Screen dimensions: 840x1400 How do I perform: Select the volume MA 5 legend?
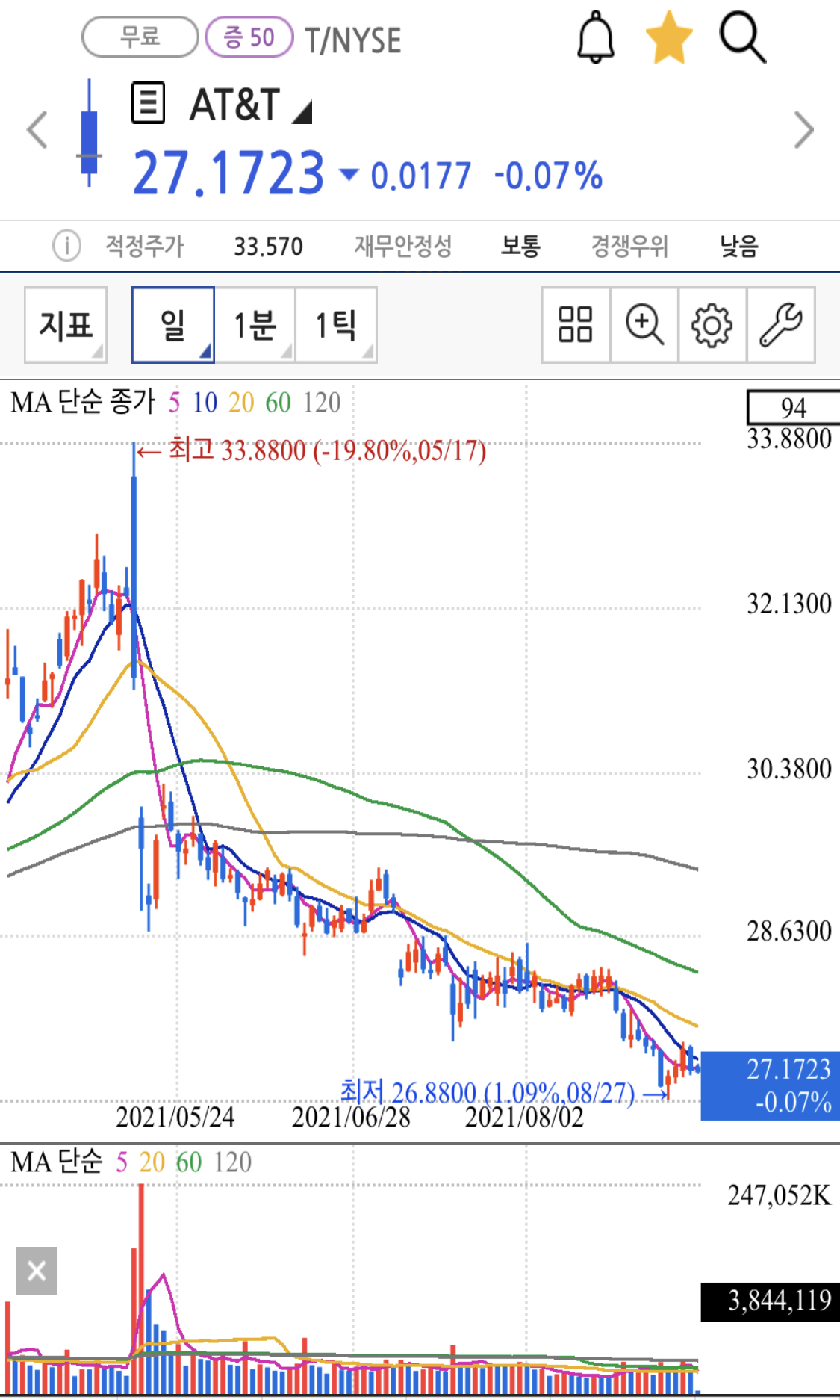(122, 1162)
